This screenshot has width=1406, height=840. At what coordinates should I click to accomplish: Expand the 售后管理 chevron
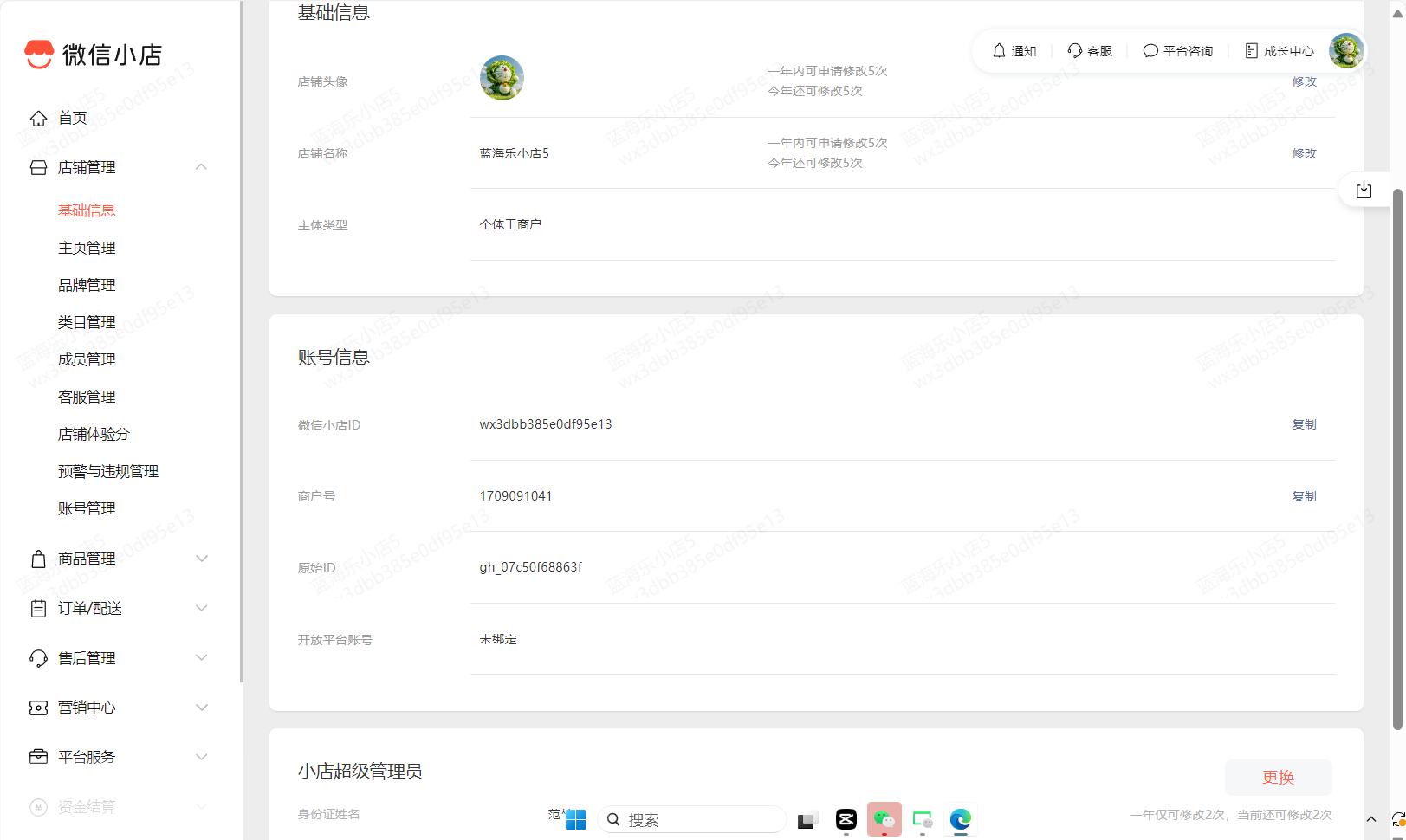click(x=201, y=657)
